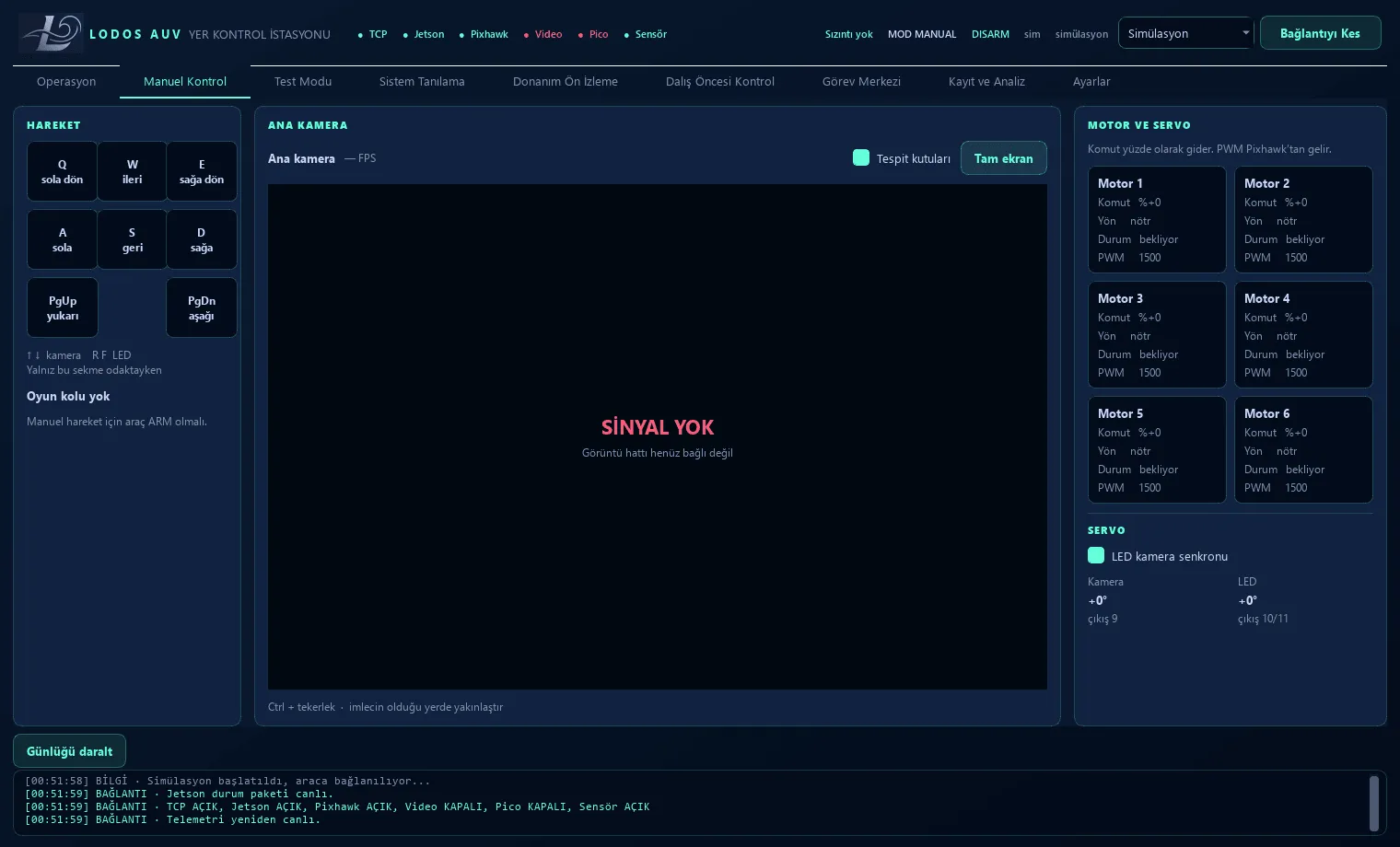Image resolution: width=1400 pixels, height=847 pixels.
Task: Toggle the Tespit kutuları checkbox
Action: (861, 157)
